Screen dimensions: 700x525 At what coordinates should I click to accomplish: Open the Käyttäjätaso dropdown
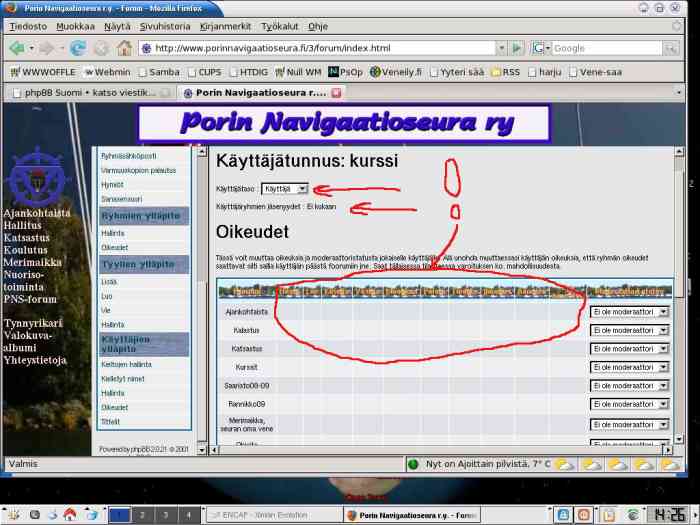[285, 188]
